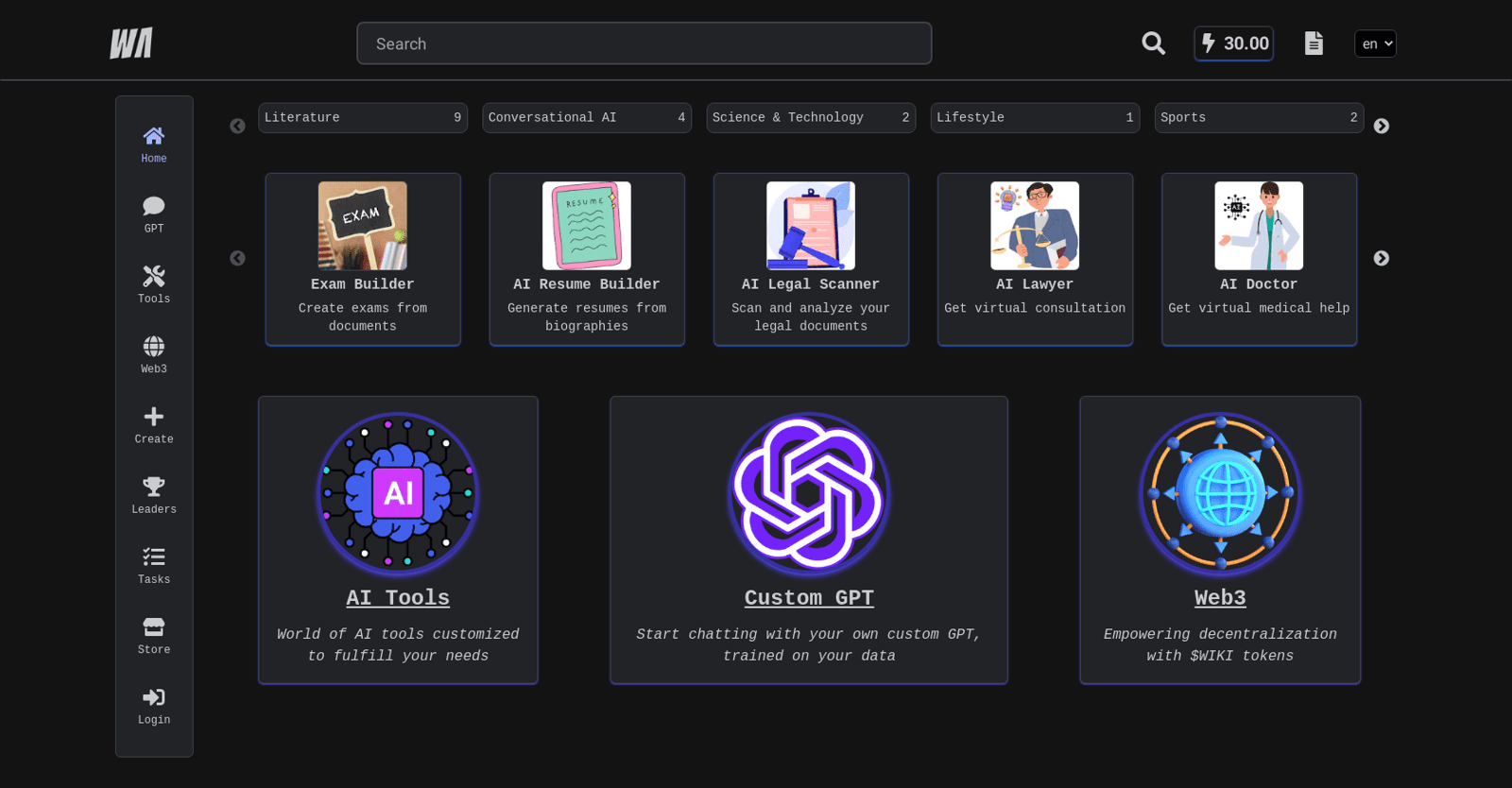Screen dimensions: 1512x788
Task: Open the document icon in header
Action: 1314,43
